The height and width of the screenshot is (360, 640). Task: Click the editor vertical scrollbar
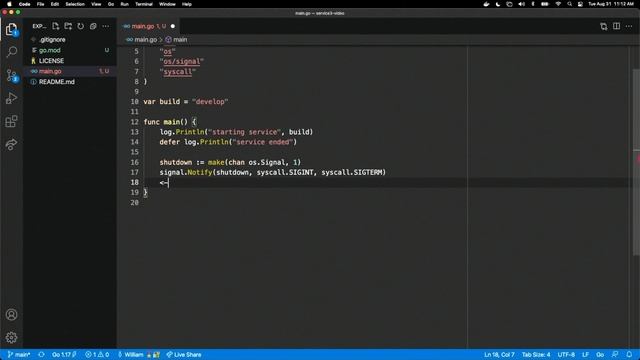636,163
